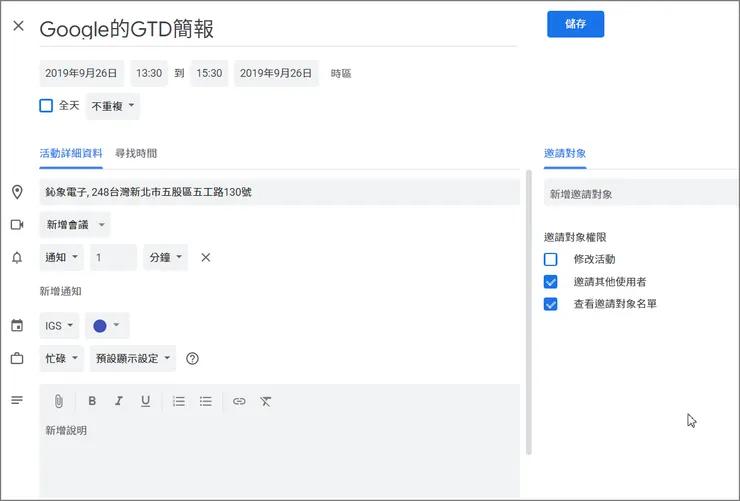This screenshot has width=740, height=501.
Task: Insert a bulleted list
Action: coord(205,401)
